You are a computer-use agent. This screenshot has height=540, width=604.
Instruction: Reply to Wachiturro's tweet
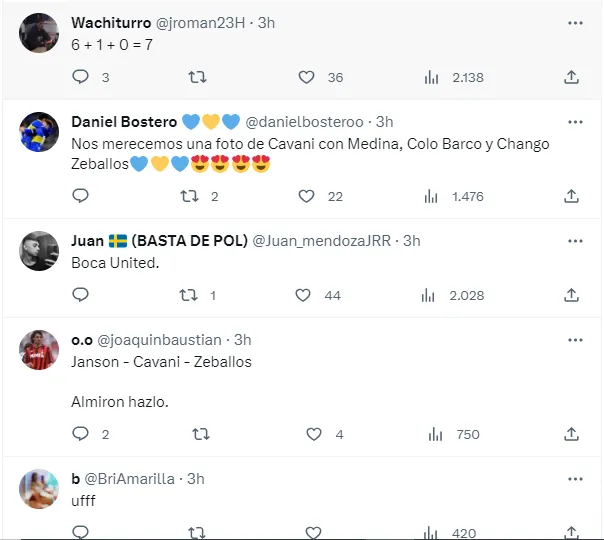point(81,77)
